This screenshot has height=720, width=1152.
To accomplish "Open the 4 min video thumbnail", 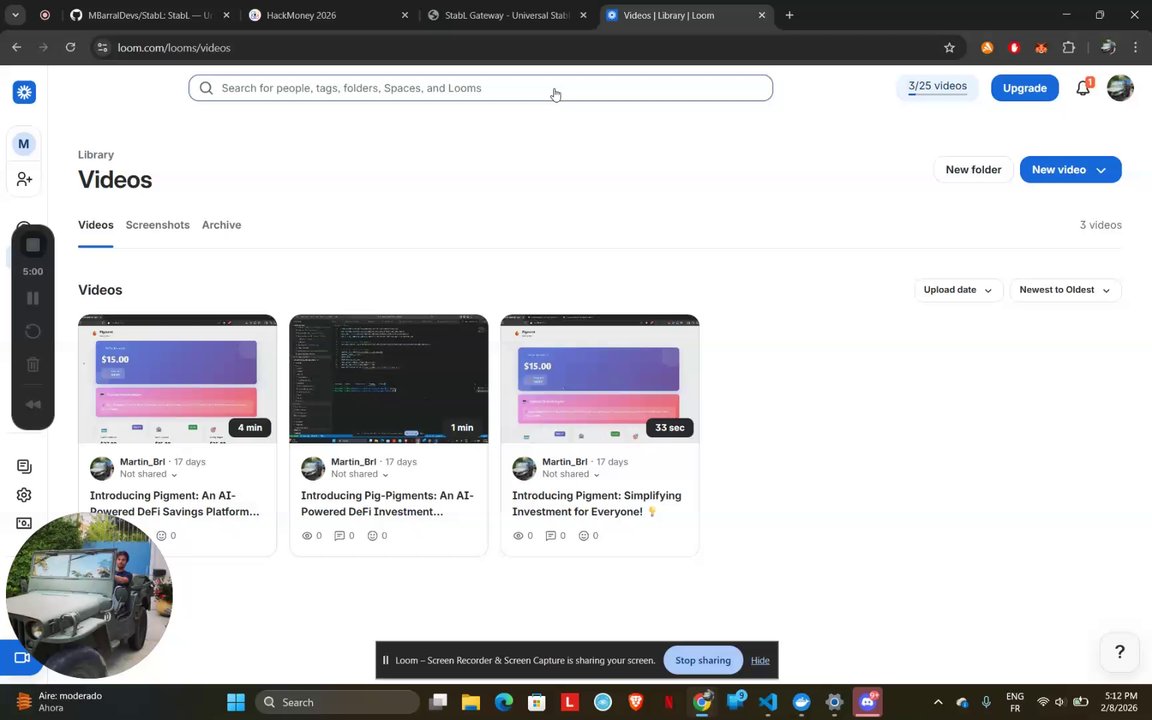I will pyautogui.click(x=178, y=379).
